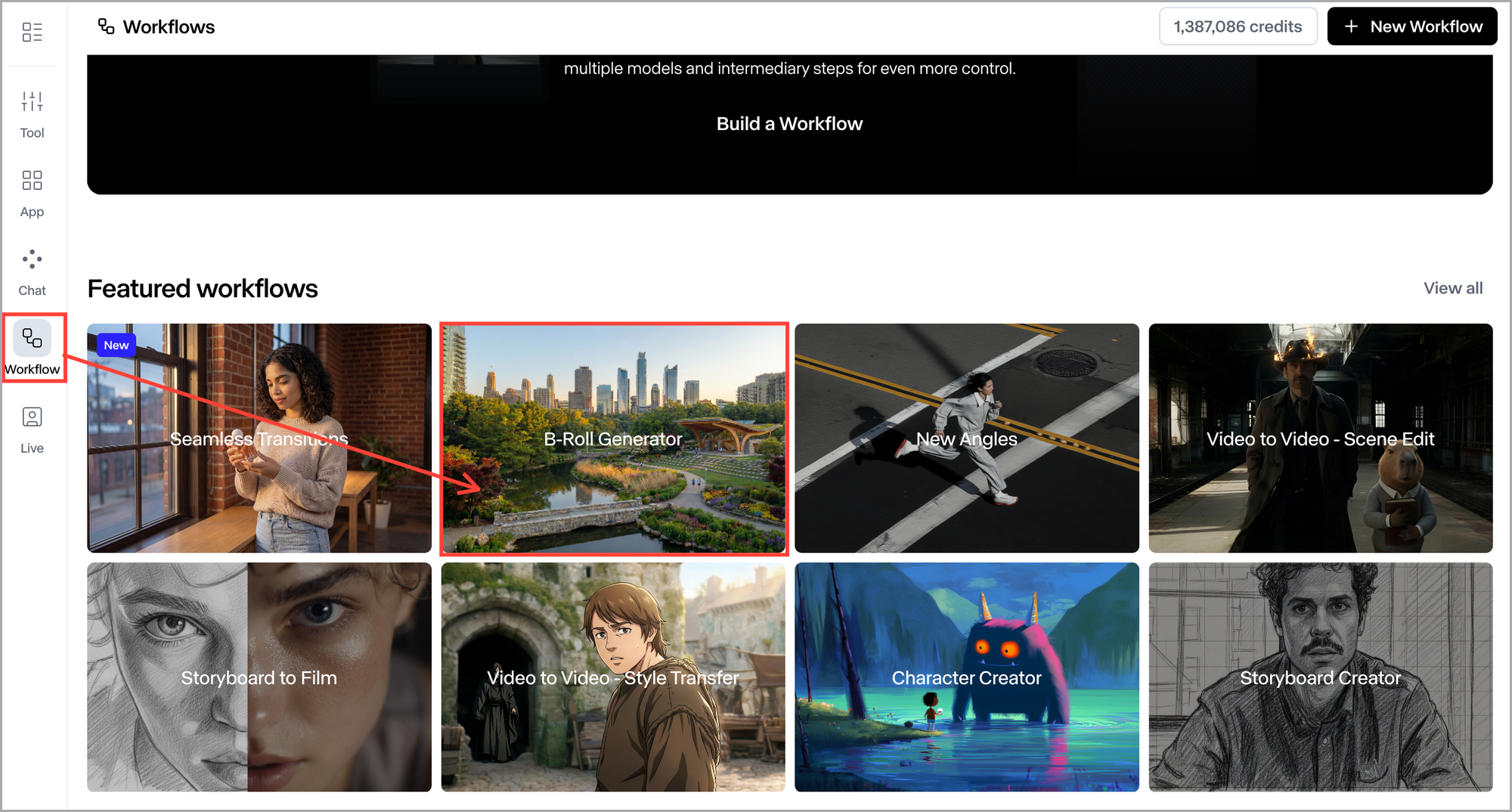
Task: Click the New badge on Seamless Transitions
Action: click(116, 346)
